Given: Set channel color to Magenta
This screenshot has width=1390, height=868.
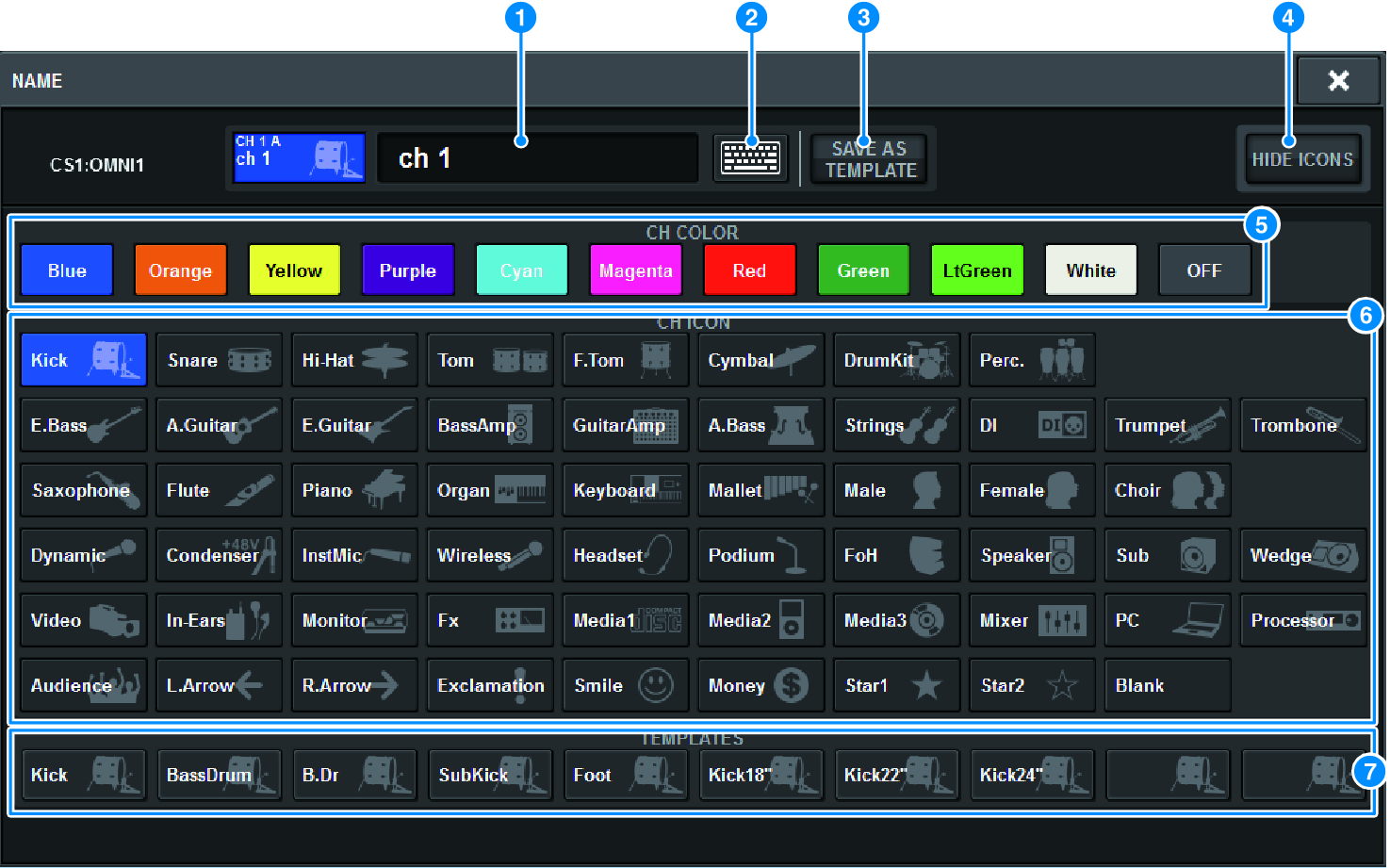Looking at the screenshot, I should coord(635,270).
